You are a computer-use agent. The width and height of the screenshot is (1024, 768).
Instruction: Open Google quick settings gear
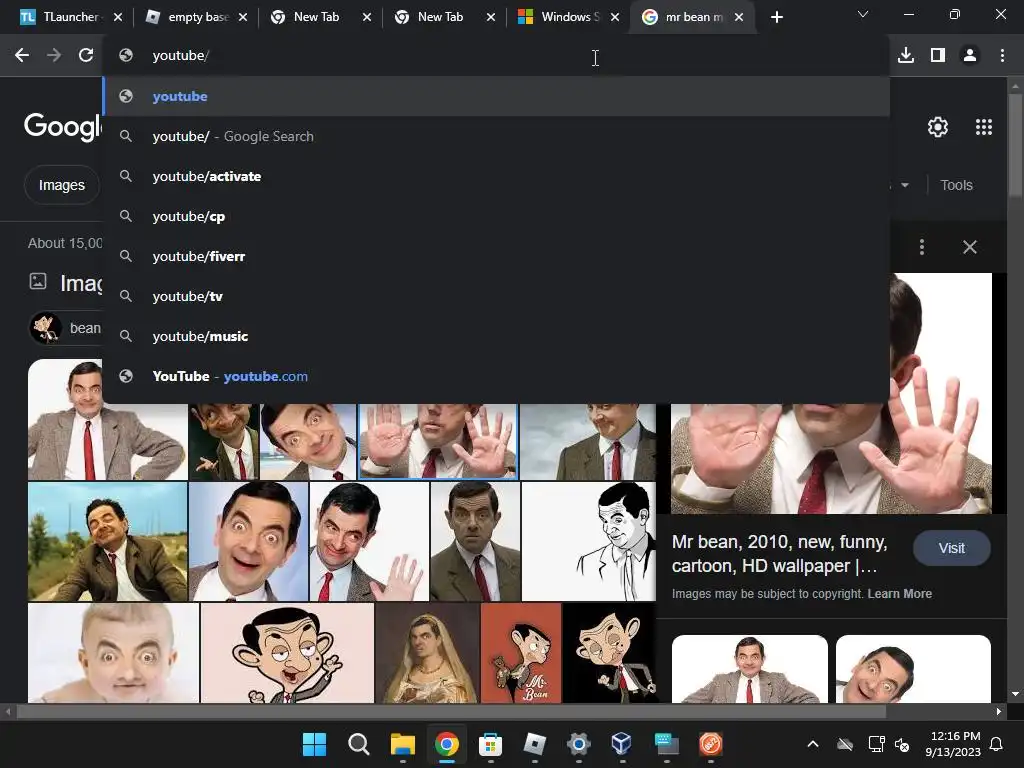coord(938,127)
